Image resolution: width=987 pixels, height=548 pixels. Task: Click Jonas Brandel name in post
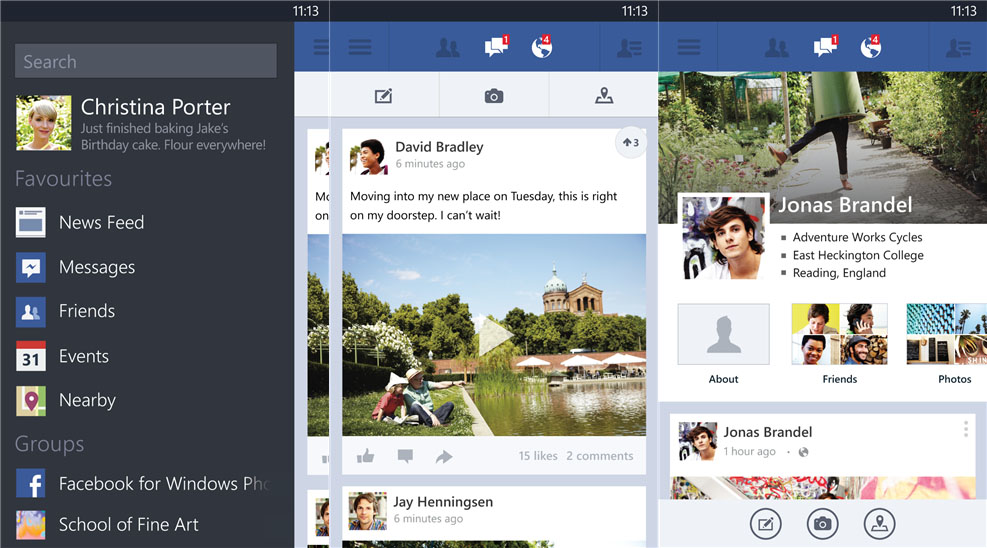767,432
